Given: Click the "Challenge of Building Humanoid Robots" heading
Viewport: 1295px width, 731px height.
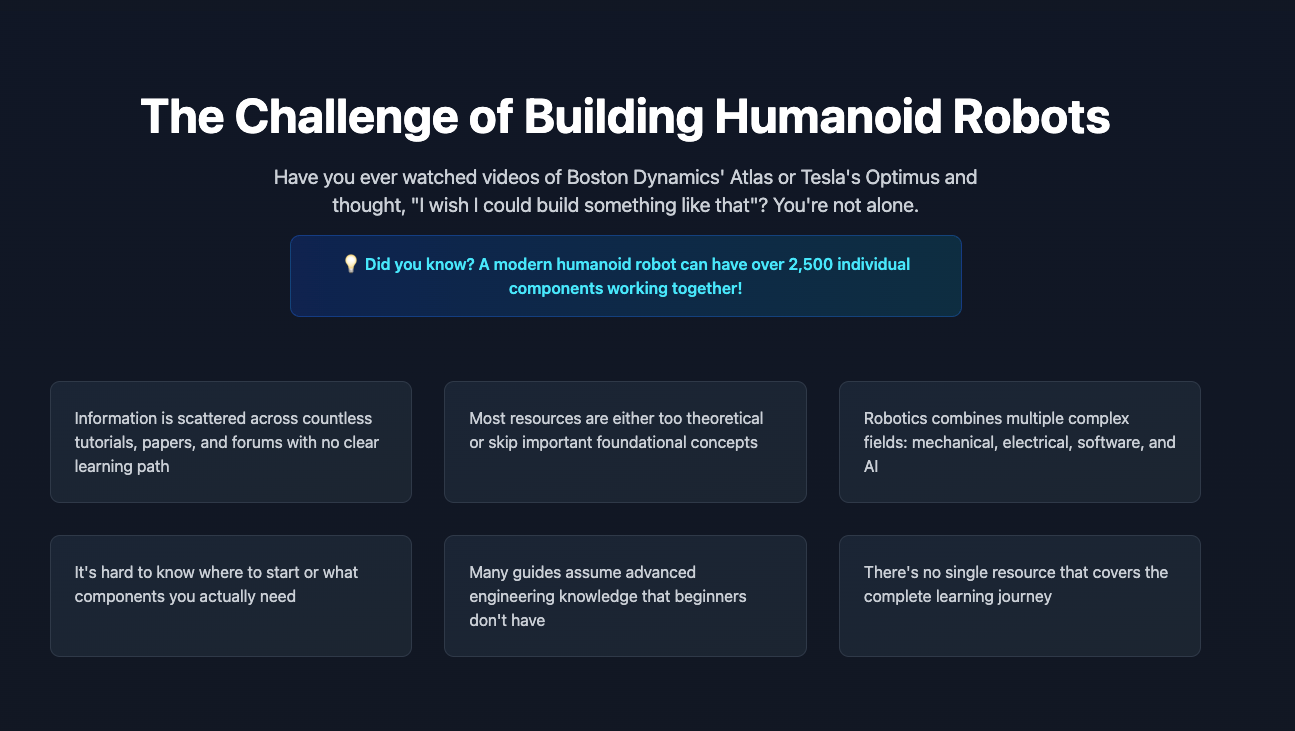Looking at the screenshot, I should (625, 117).
